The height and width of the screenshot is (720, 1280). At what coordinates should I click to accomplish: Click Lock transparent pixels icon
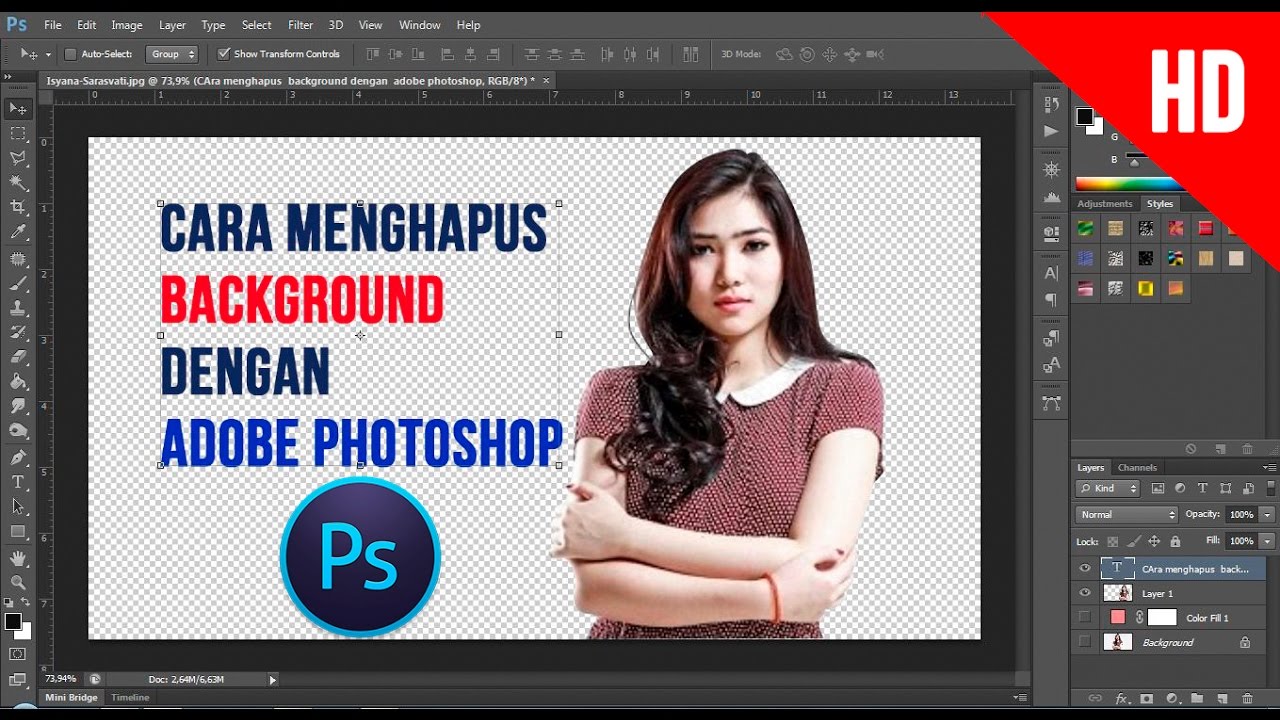1113,541
